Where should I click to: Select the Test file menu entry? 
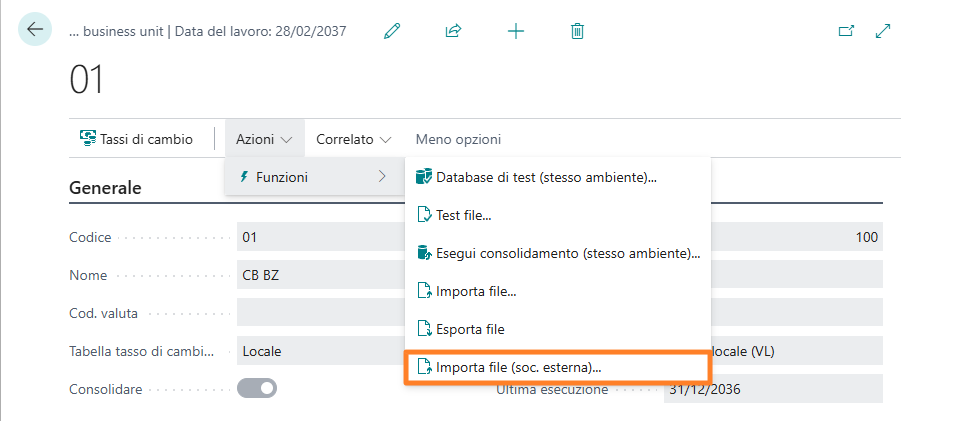coord(464,215)
